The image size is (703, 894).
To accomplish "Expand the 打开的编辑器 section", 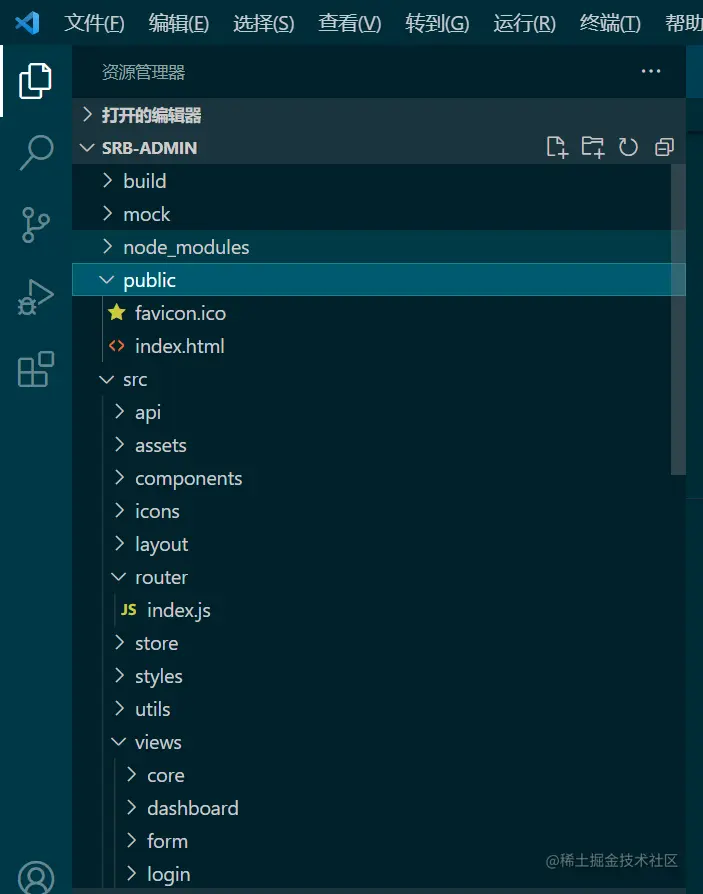I will point(87,115).
